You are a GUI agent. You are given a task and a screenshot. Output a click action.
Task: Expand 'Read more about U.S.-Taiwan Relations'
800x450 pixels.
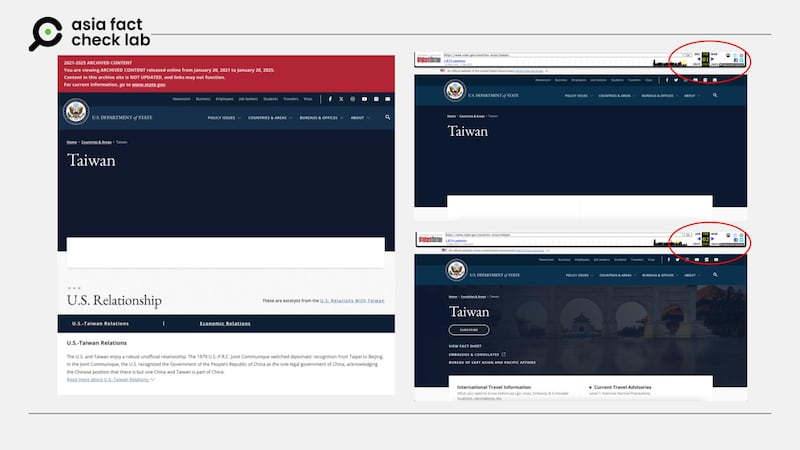110,380
